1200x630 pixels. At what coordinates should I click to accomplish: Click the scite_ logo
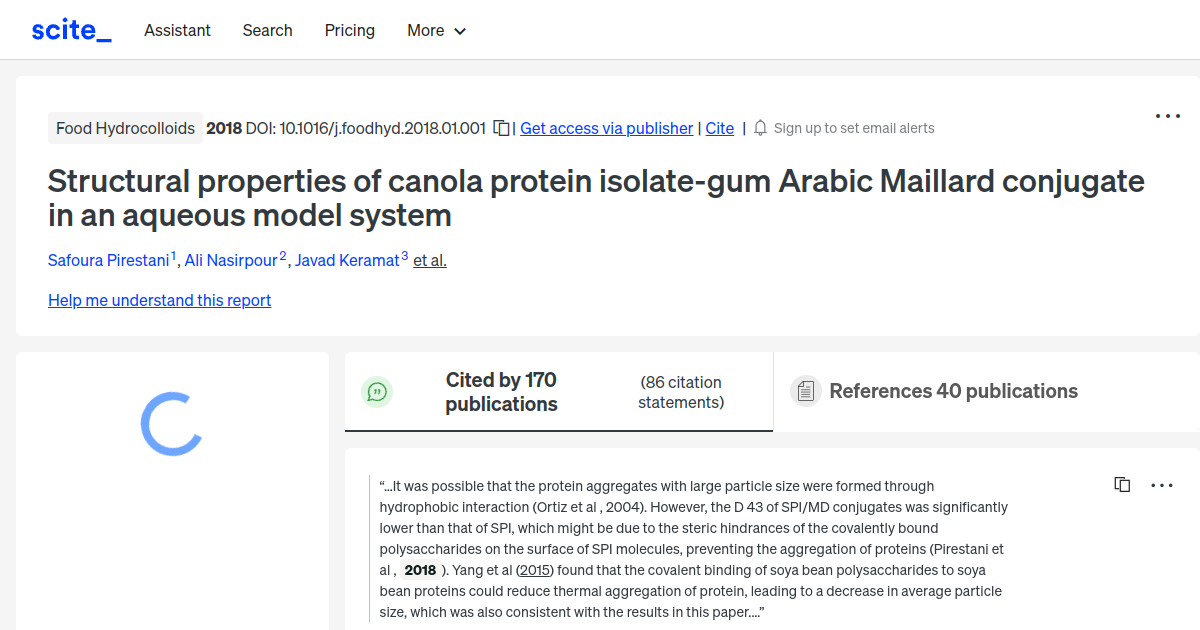tap(70, 29)
